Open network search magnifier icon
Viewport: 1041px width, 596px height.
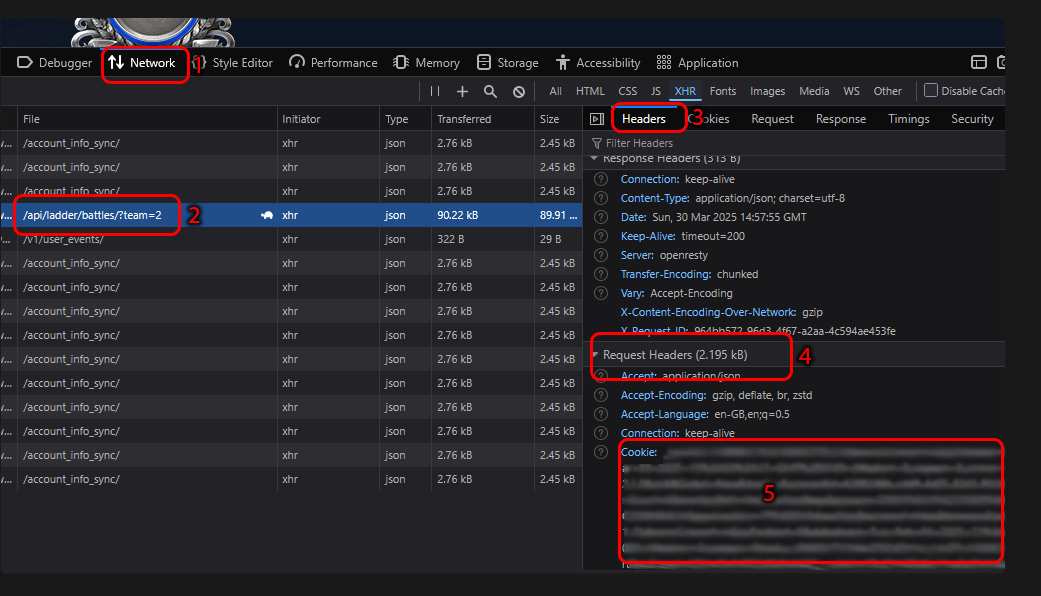[x=490, y=91]
